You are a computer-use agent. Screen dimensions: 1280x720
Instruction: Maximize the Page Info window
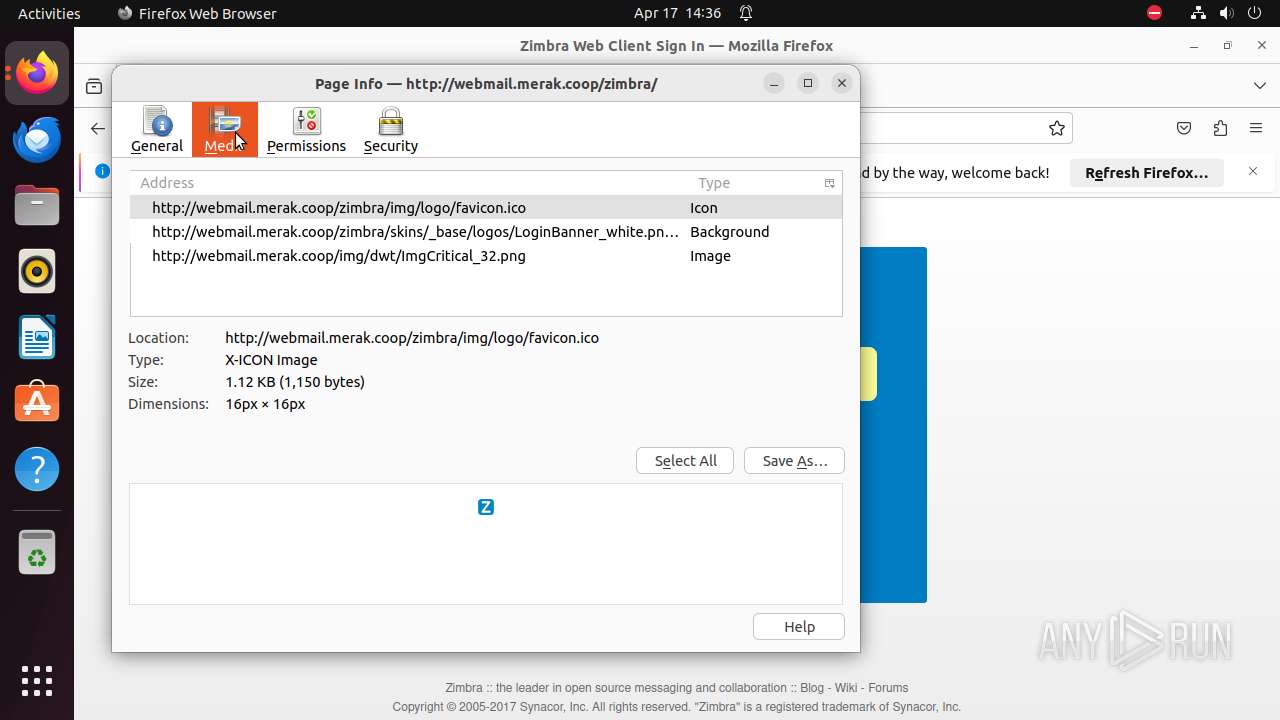pos(808,83)
